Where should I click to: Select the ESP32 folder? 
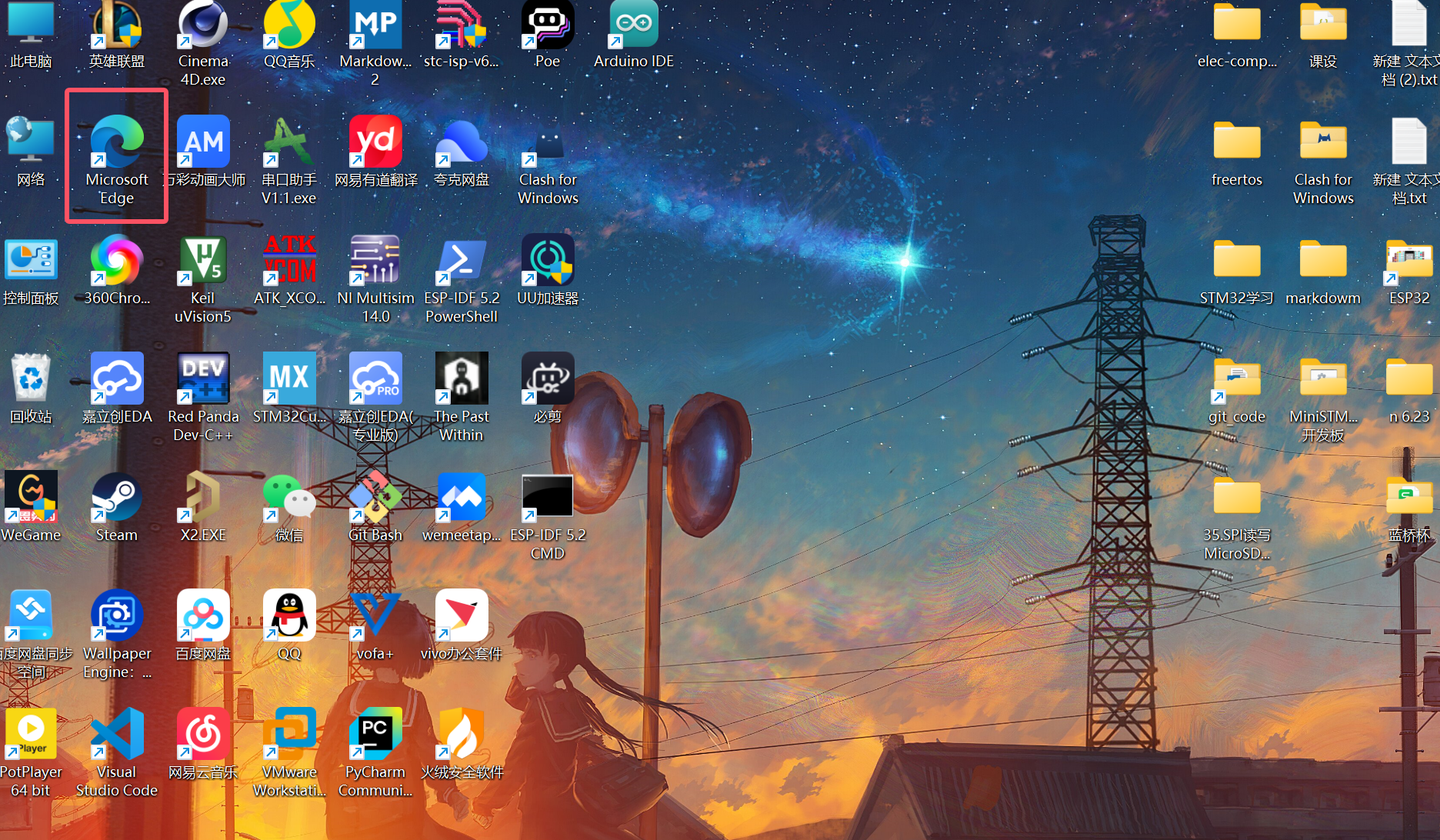click(x=1410, y=260)
